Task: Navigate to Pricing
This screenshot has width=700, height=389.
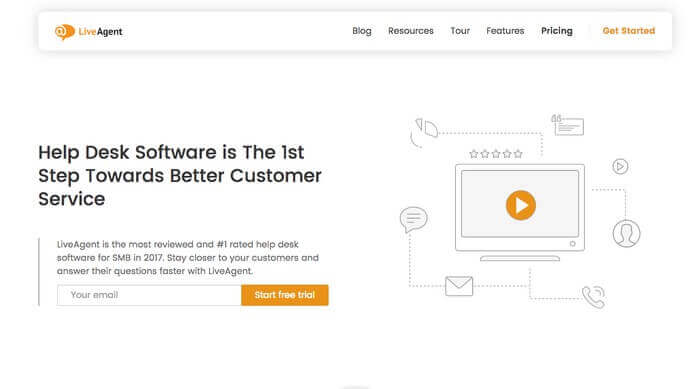Action: pyautogui.click(x=557, y=31)
